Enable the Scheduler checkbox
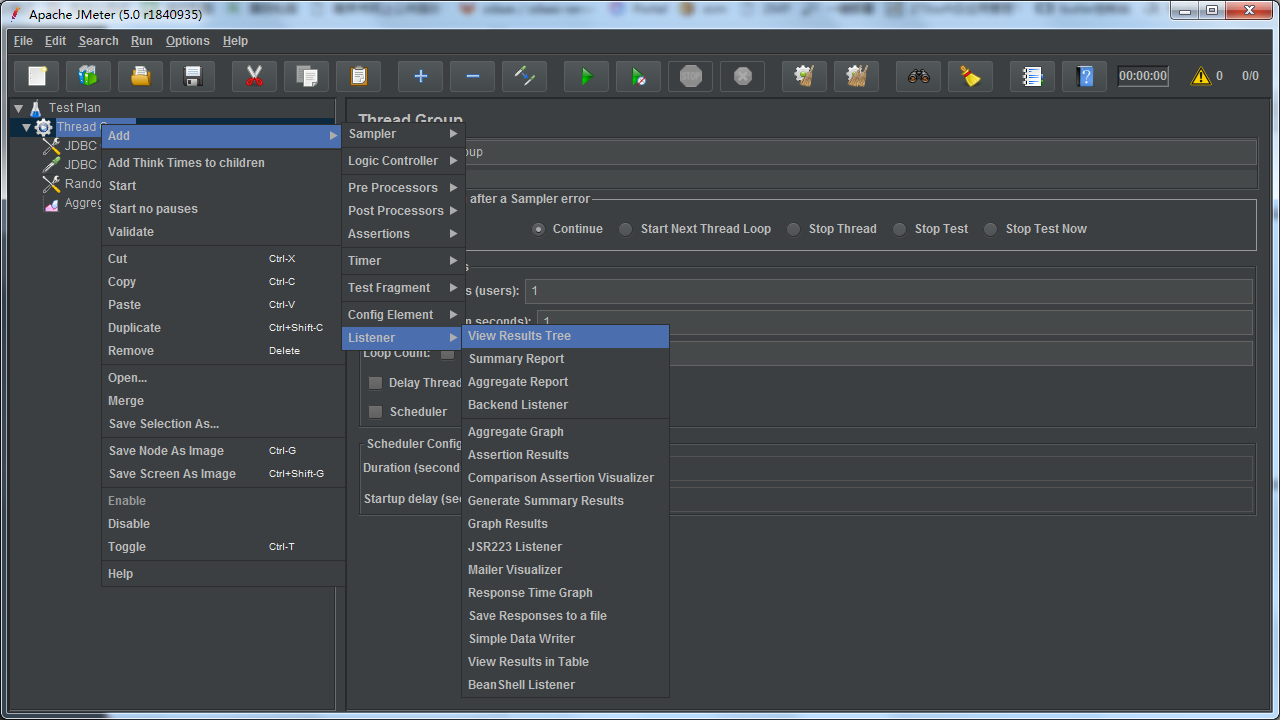 pyautogui.click(x=375, y=412)
